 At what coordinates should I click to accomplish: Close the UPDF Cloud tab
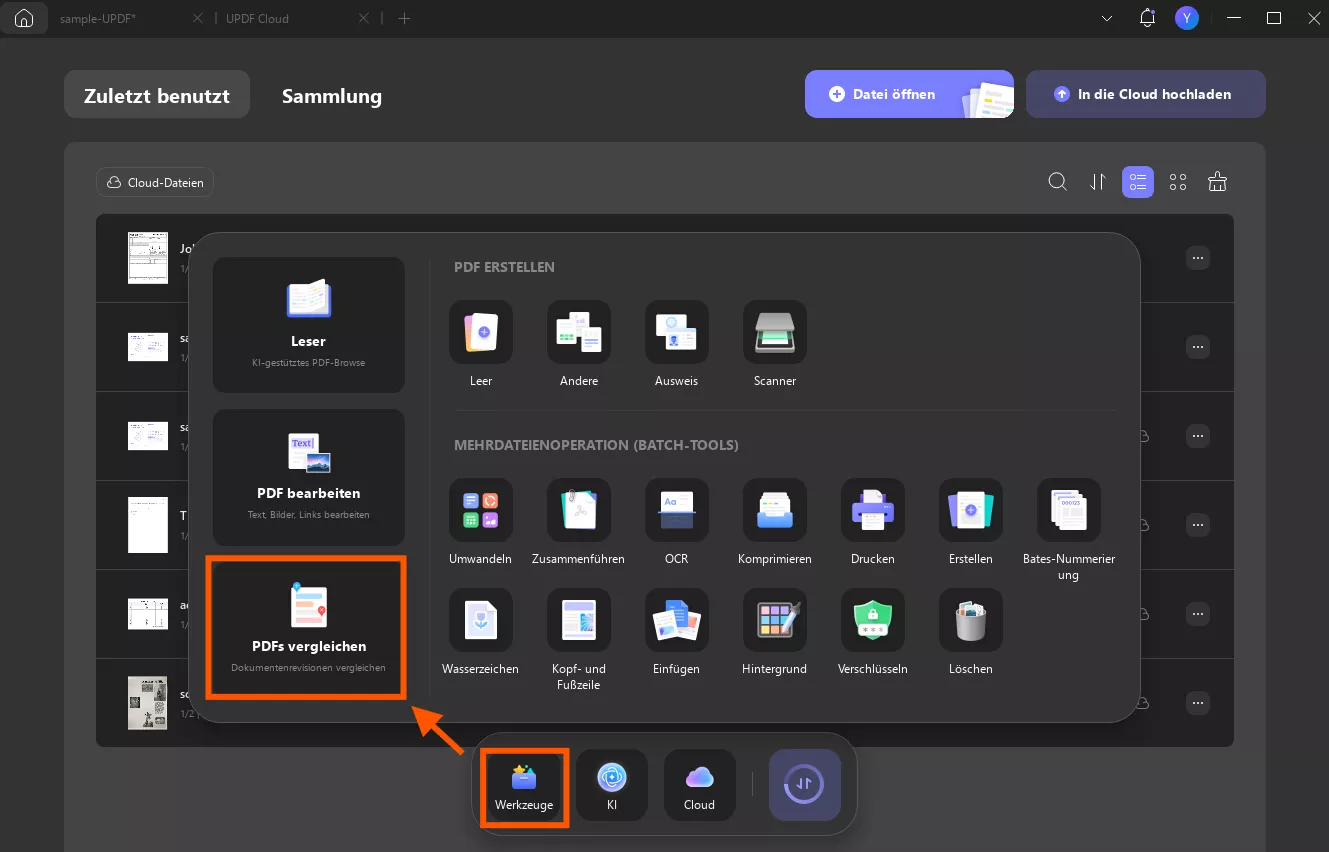tap(364, 18)
